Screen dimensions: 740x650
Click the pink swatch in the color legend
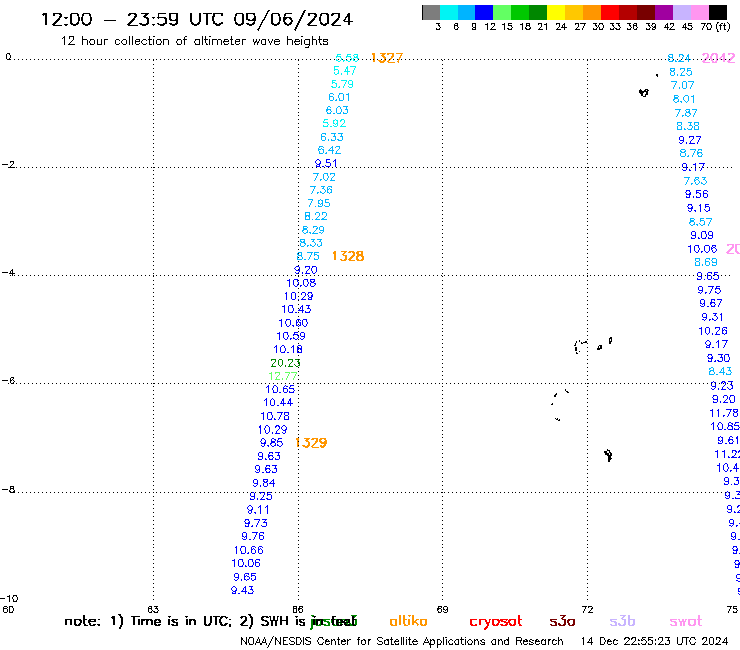[700, 12]
